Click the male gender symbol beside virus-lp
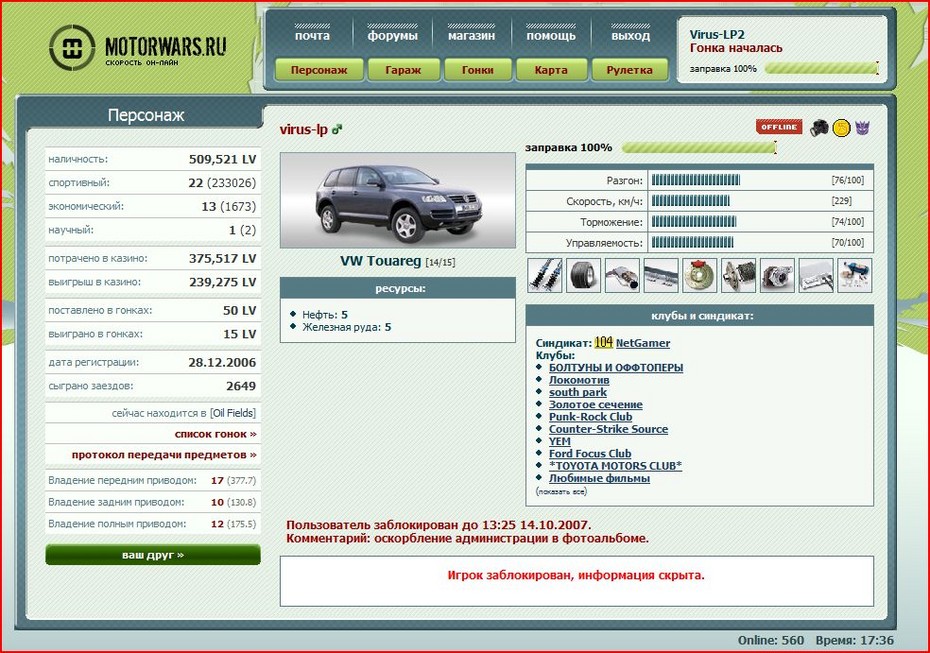Screen dimensions: 930x653 [337, 129]
